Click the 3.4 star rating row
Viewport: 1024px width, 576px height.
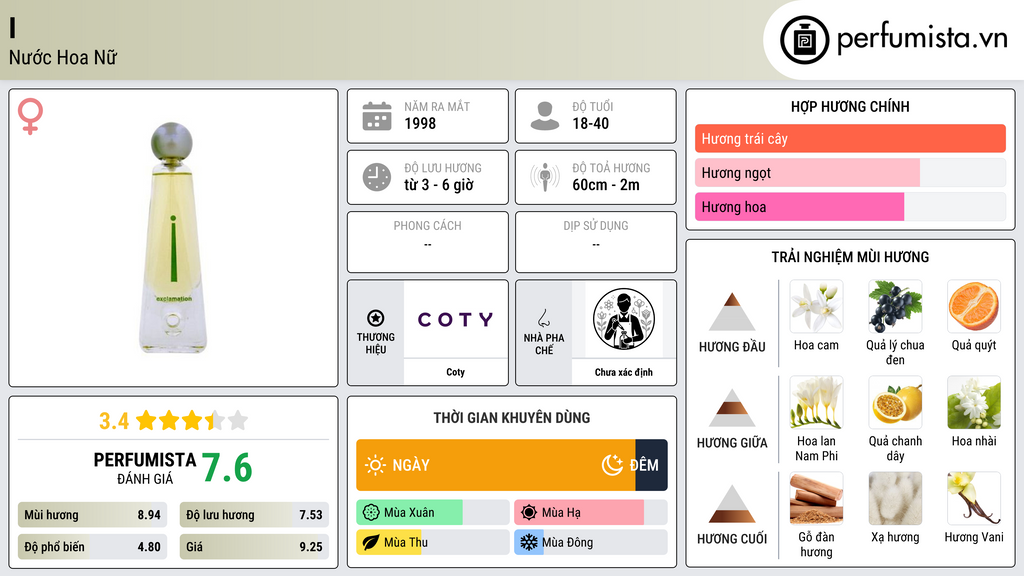coord(174,421)
